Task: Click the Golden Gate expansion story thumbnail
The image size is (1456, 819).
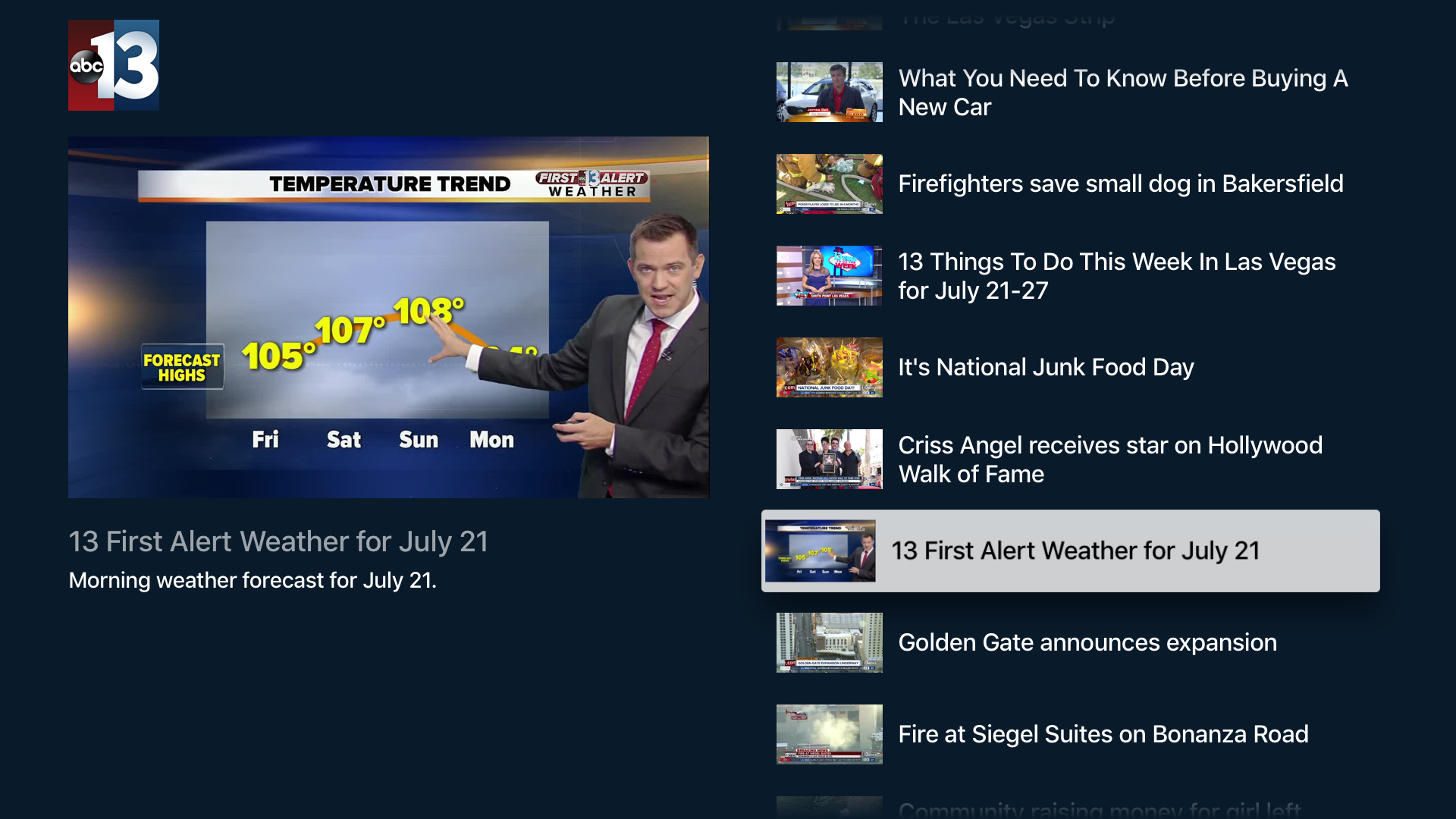Action: 829,642
